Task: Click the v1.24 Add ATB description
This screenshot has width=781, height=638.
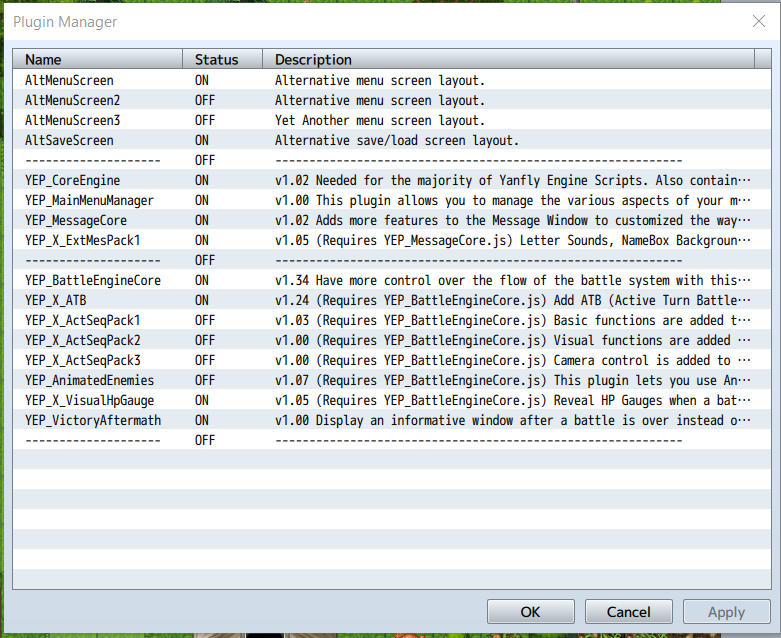Action: [x=513, y=300]
